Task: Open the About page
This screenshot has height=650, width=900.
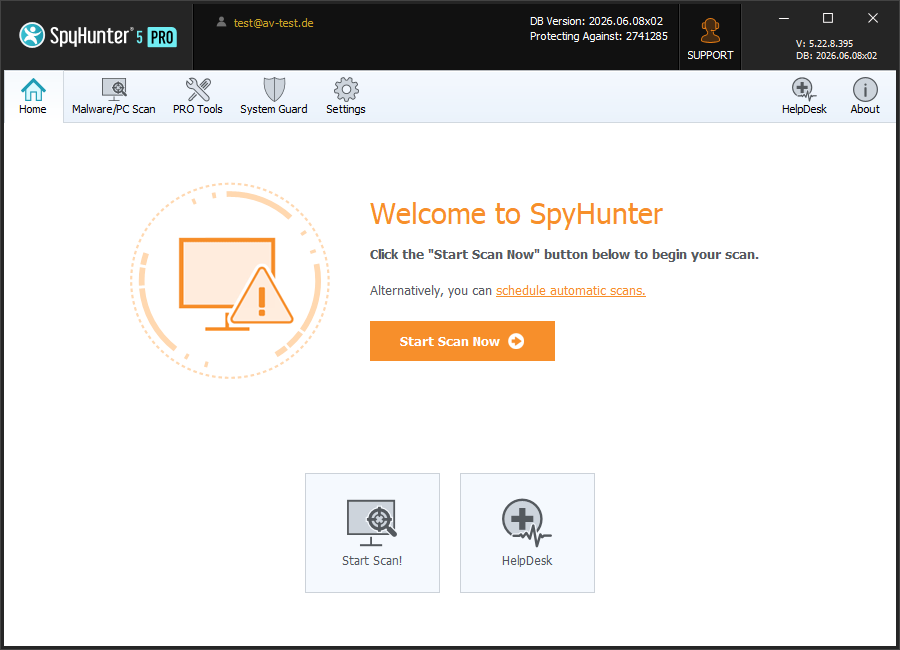Action: point(864,96)
